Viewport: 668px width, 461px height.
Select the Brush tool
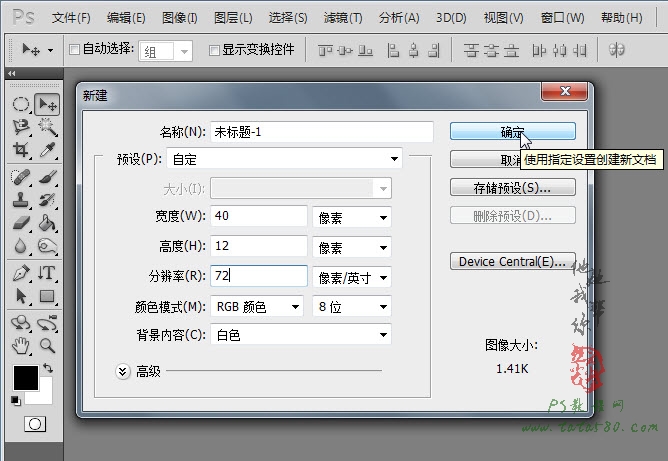[47, 177]
